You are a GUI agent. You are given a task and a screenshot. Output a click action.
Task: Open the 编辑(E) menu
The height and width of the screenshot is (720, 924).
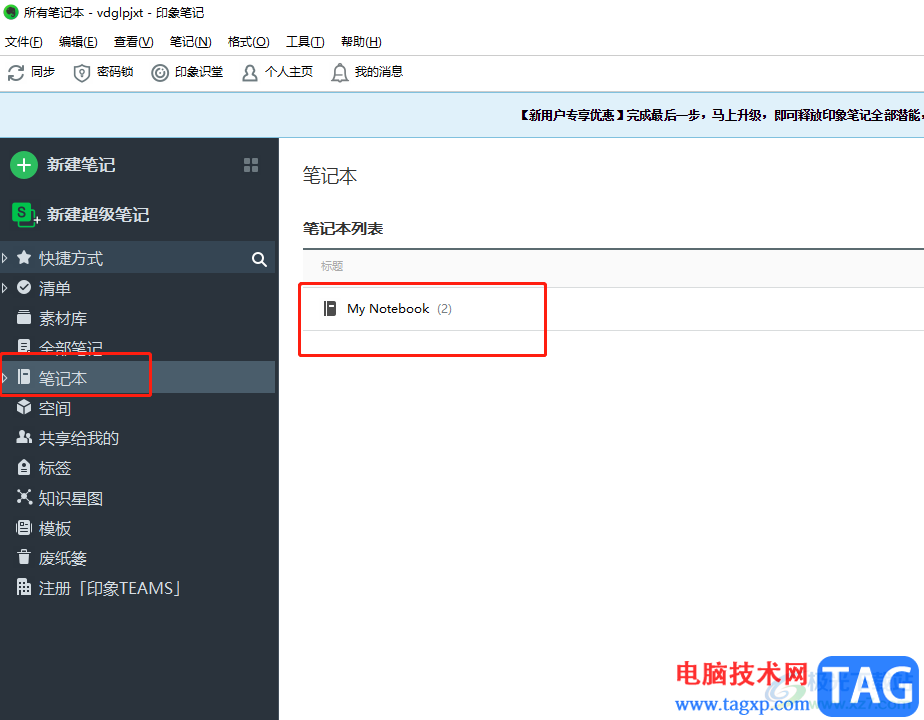[78, 42]
